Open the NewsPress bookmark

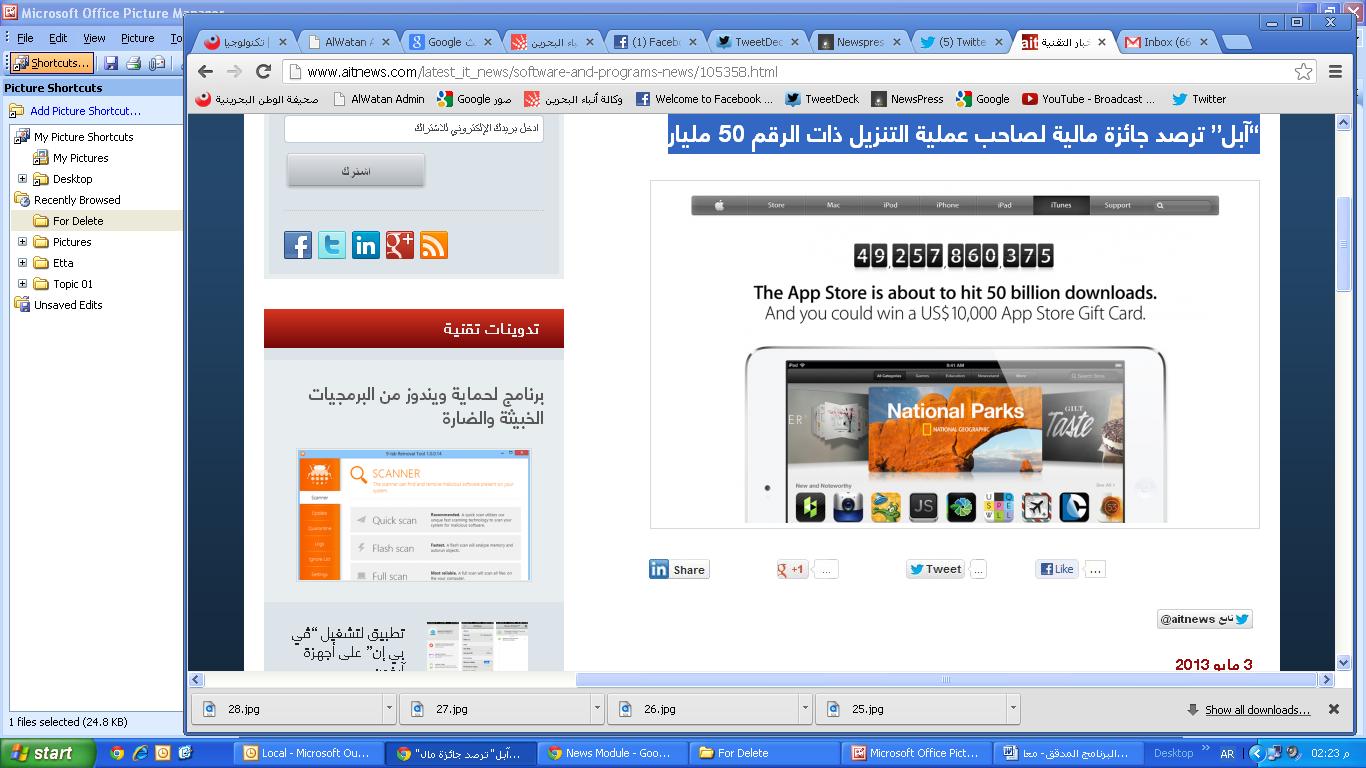tap(907, 99)
